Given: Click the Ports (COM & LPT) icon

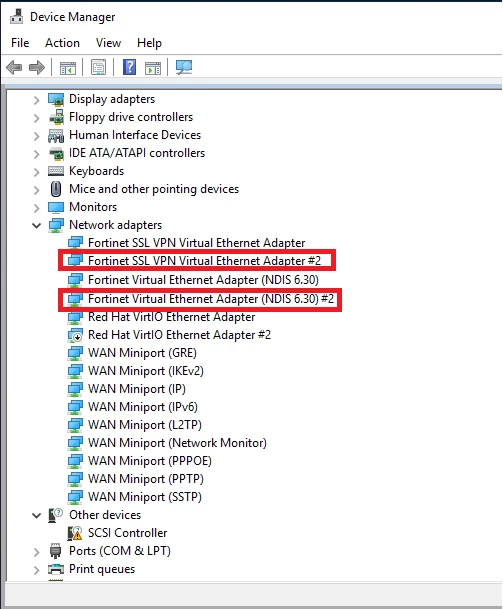Looking at the screenshot, I should tap(56, 551).
